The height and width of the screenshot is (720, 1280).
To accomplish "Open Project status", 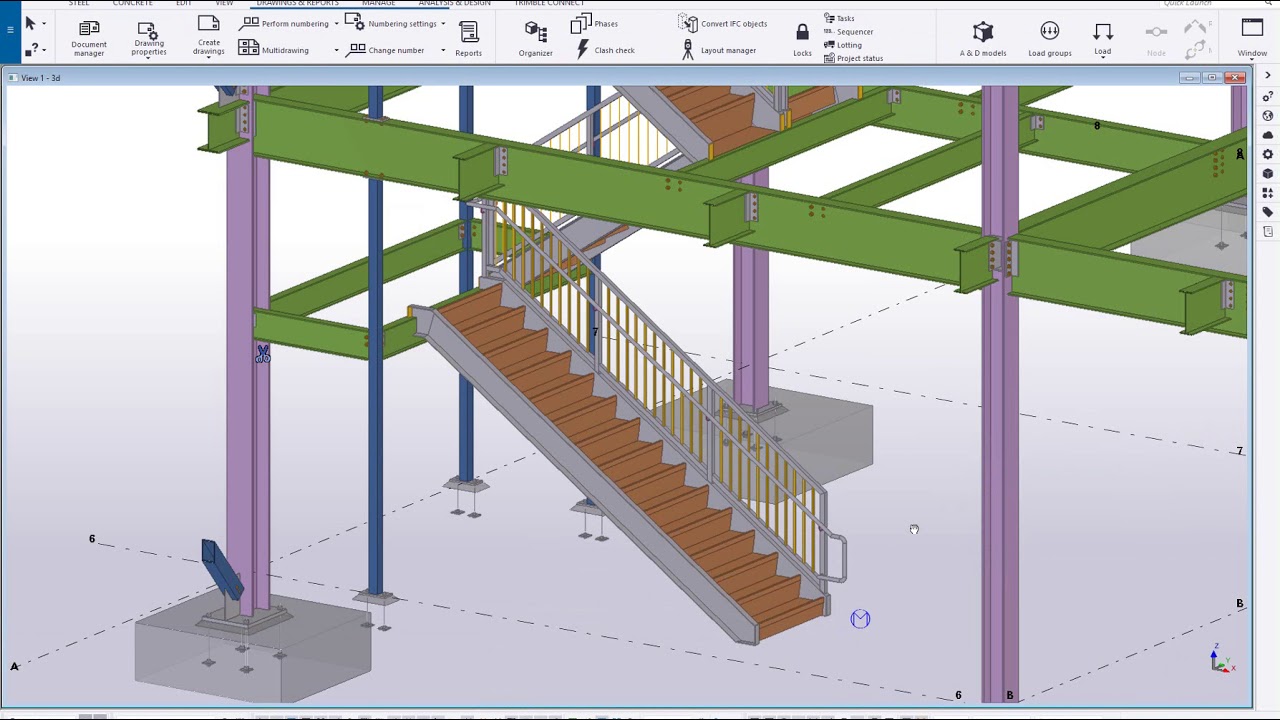I will tap(853, 58).
